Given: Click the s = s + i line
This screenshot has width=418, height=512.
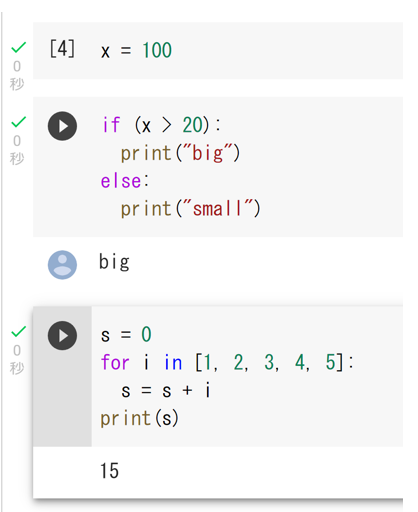Looking at the screenshot, I should (x=166, y=390).
